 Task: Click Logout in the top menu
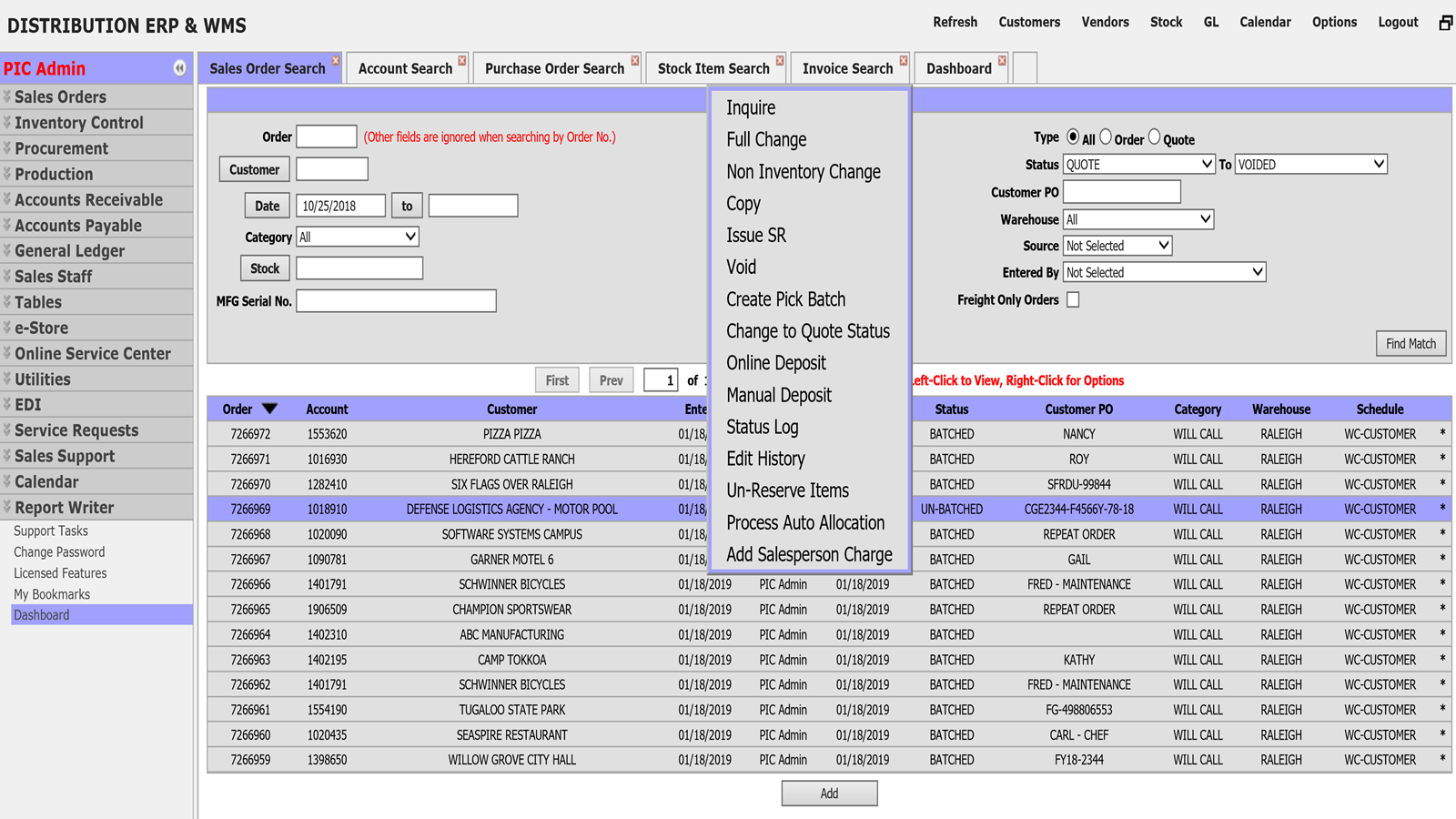click(x=1398, y=22)
